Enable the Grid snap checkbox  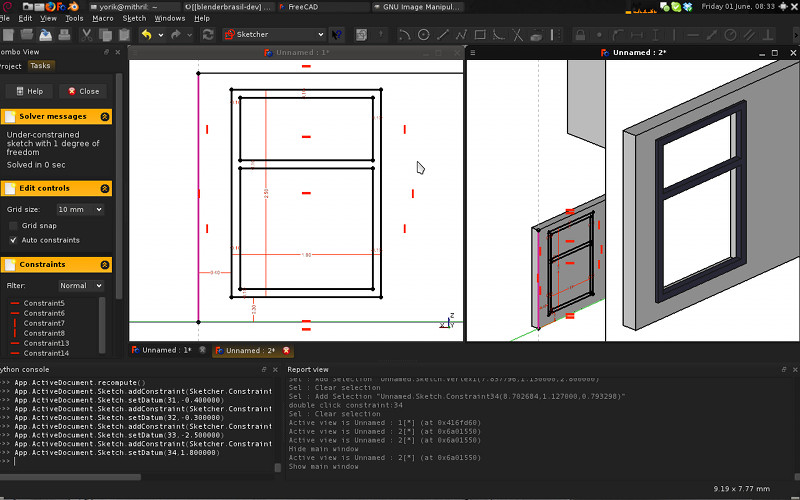click(13, 226)
